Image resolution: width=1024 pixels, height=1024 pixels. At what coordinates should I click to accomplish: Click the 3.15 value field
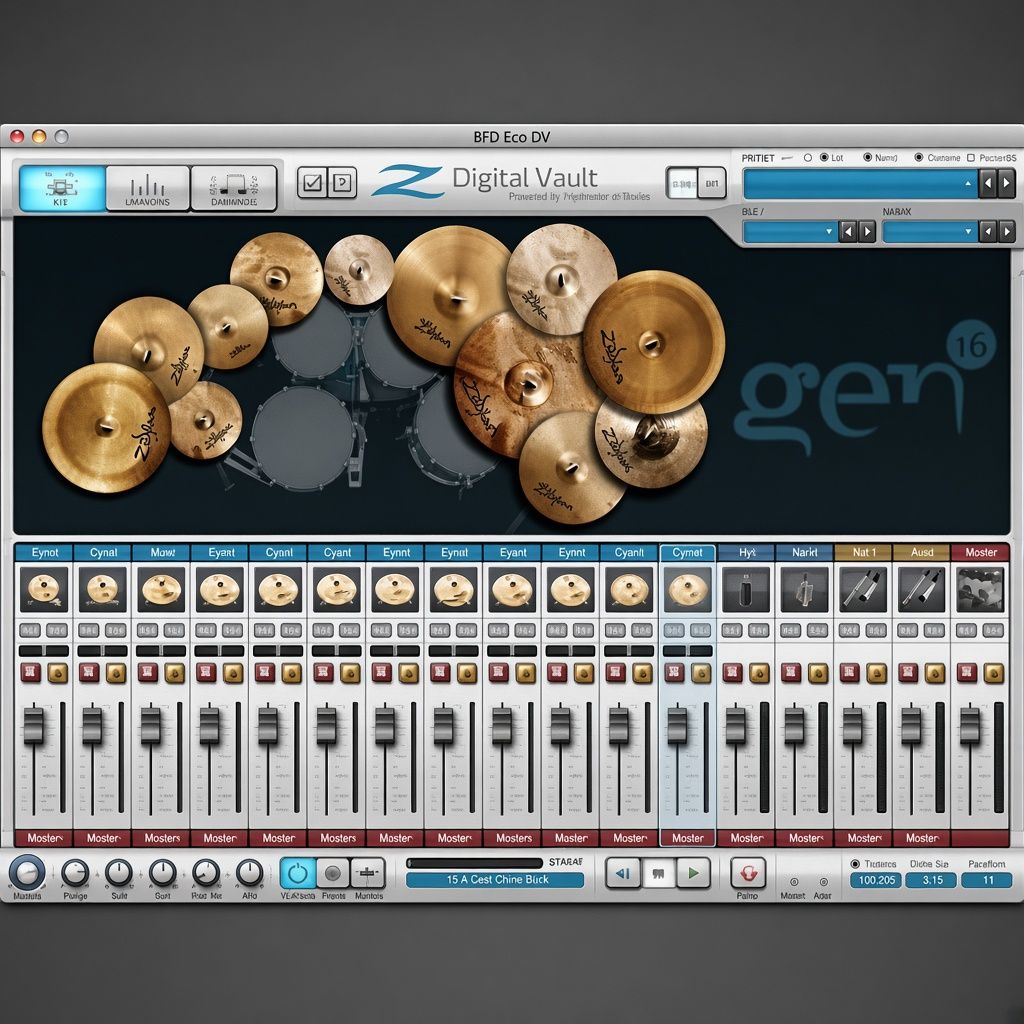pos(932,880)
